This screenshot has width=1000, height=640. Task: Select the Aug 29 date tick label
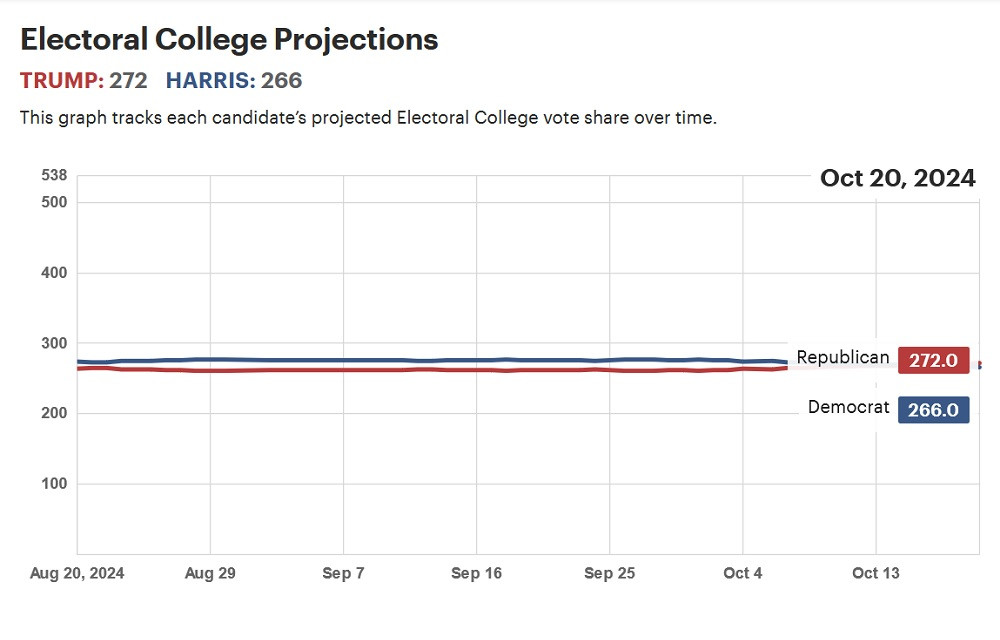211,573
